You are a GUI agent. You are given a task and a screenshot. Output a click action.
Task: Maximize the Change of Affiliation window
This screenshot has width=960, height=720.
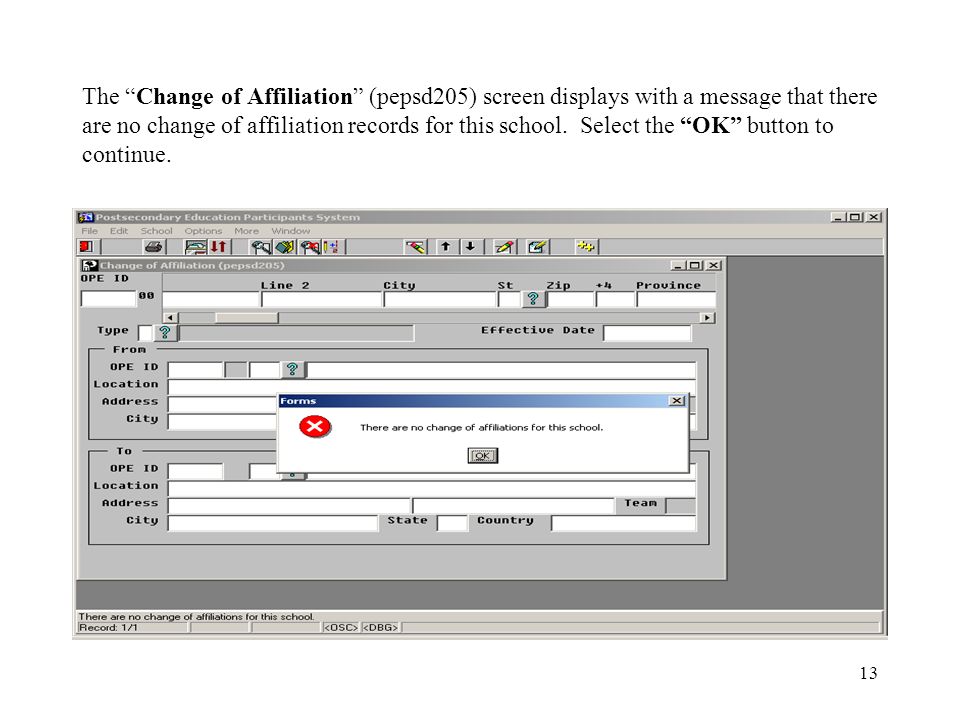(694, 265)
